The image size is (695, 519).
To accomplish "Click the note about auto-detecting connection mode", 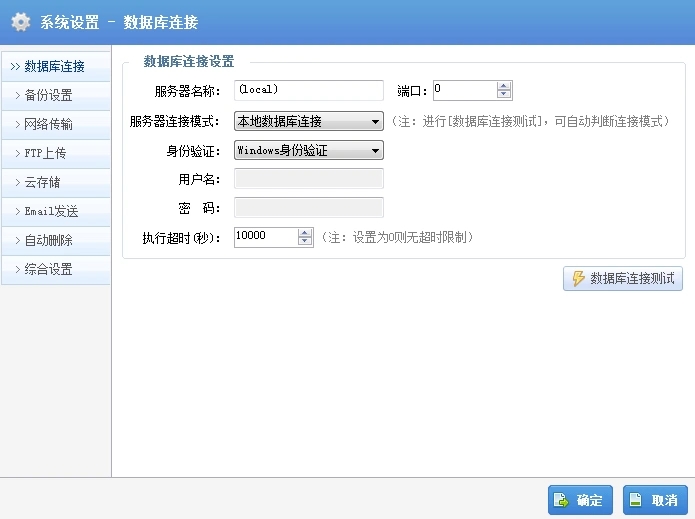I will [530, 121].
